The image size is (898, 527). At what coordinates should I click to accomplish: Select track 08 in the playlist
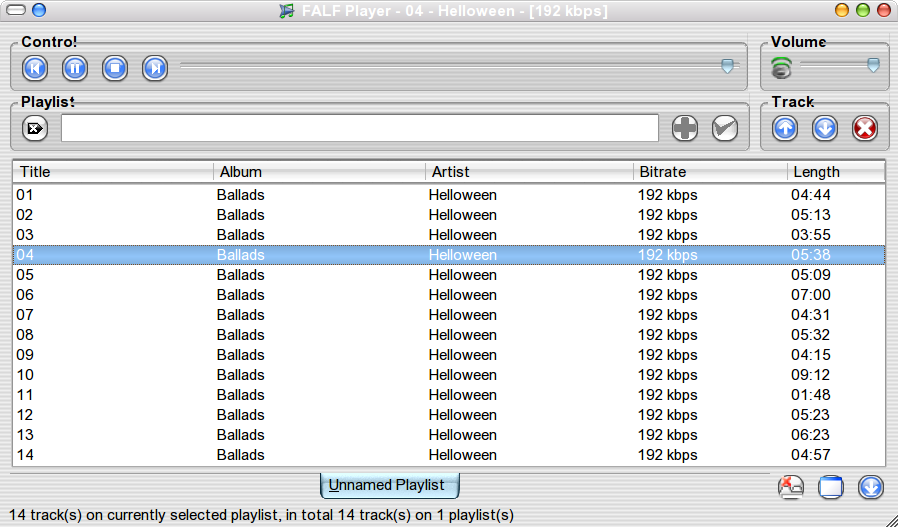pos(449,335)
